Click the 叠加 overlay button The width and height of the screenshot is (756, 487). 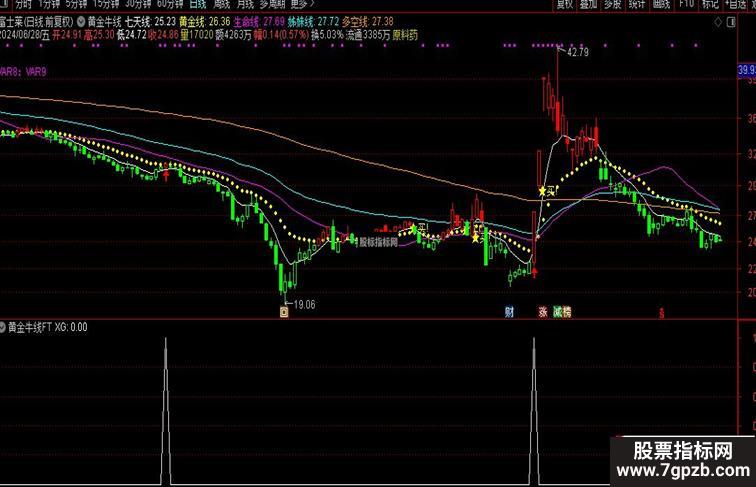pyautogui.click(x=589, y=4)
